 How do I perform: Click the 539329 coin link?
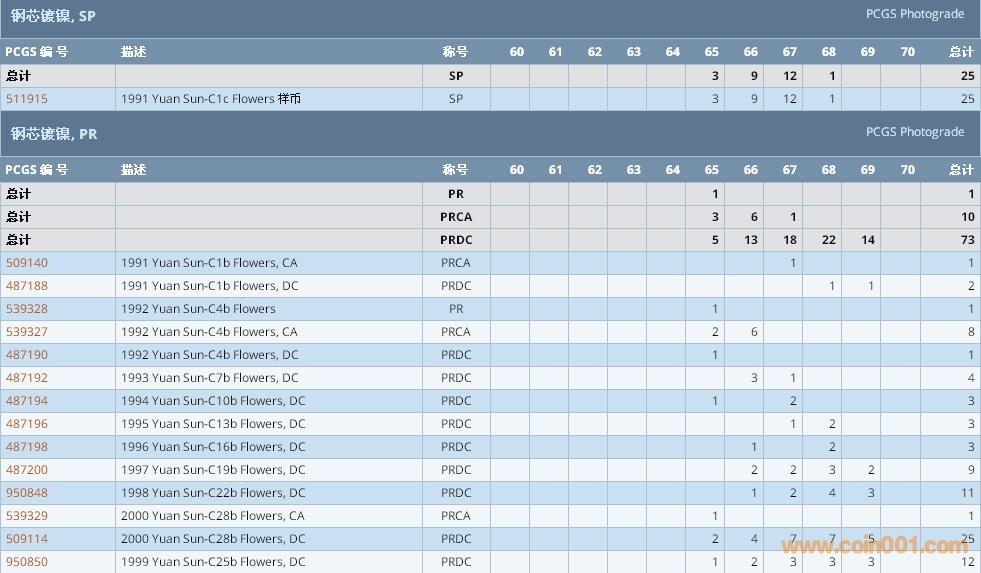coord(27,516)
